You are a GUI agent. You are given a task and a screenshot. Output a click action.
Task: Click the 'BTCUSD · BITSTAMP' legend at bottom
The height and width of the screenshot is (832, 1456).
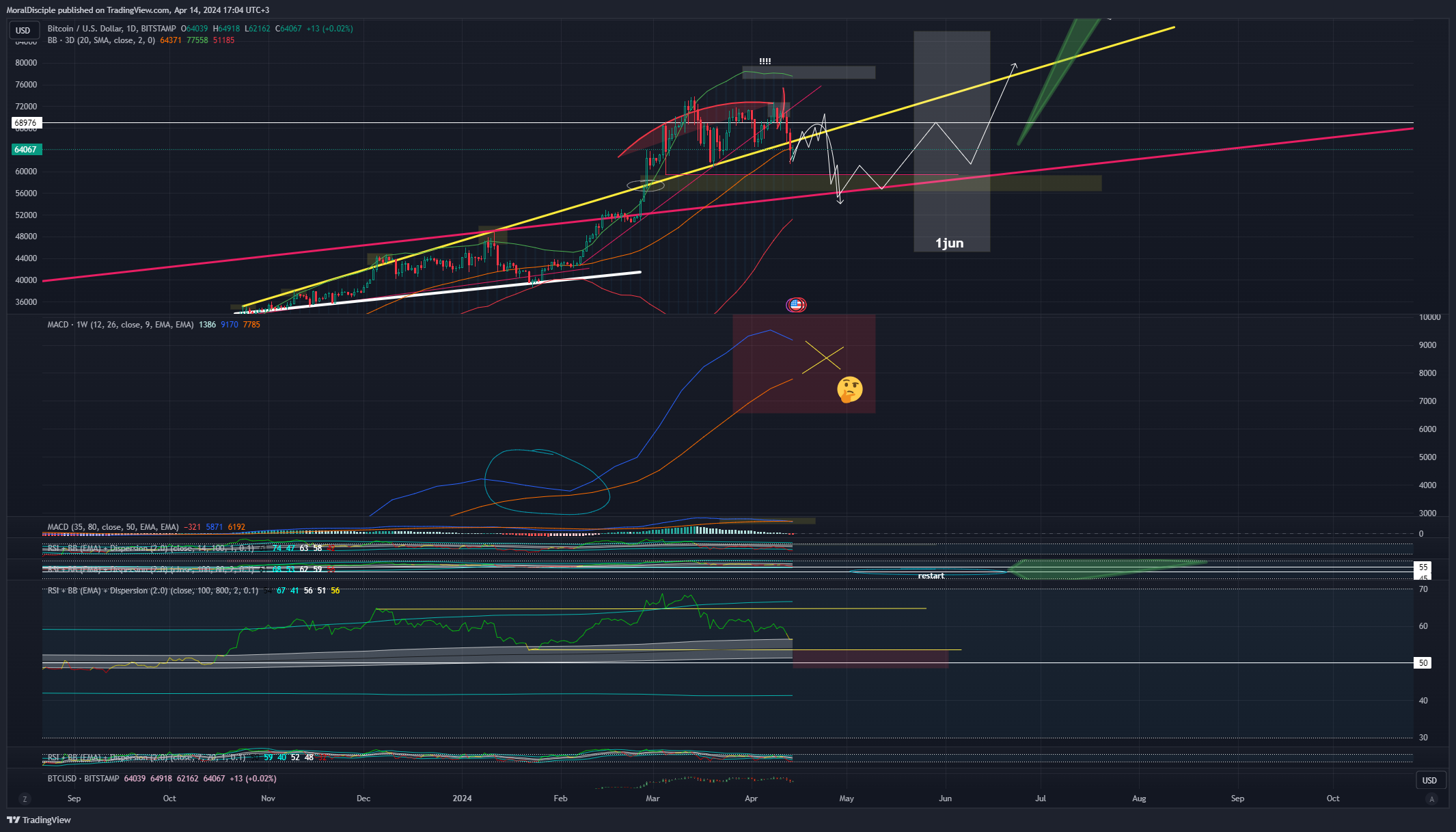point(83,779)
